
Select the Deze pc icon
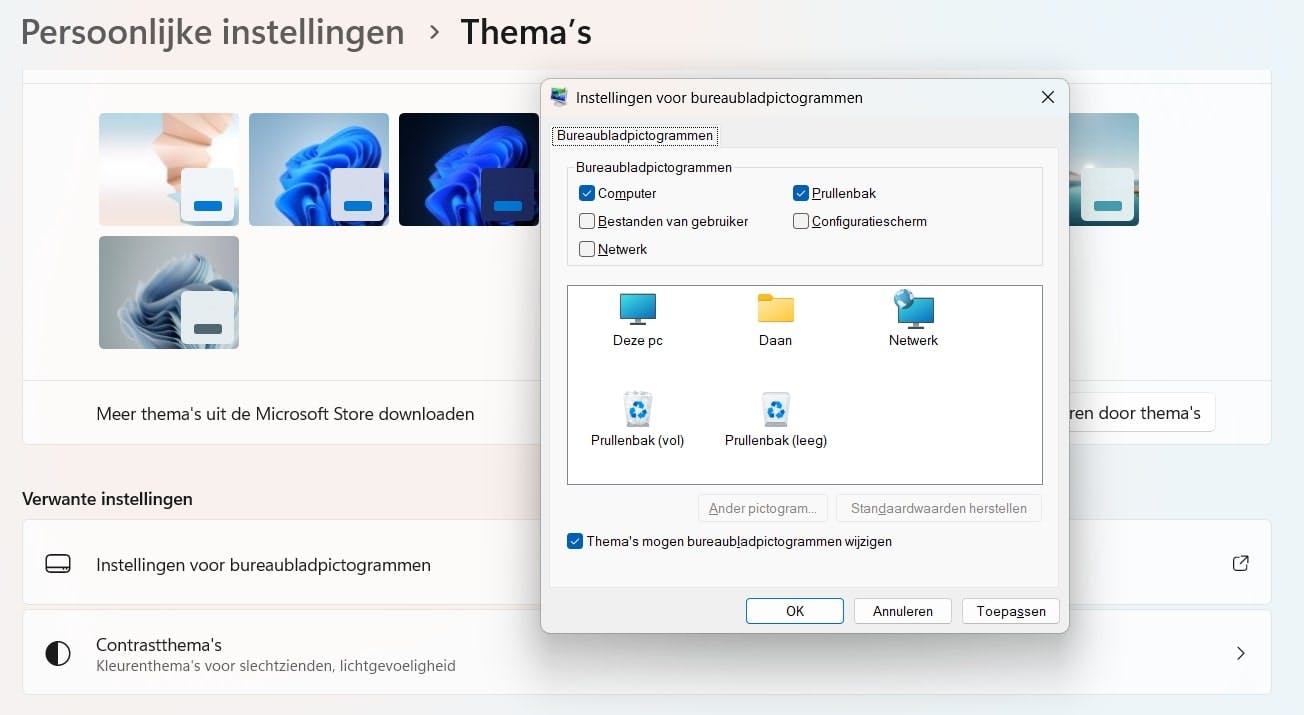coord(637,315)
